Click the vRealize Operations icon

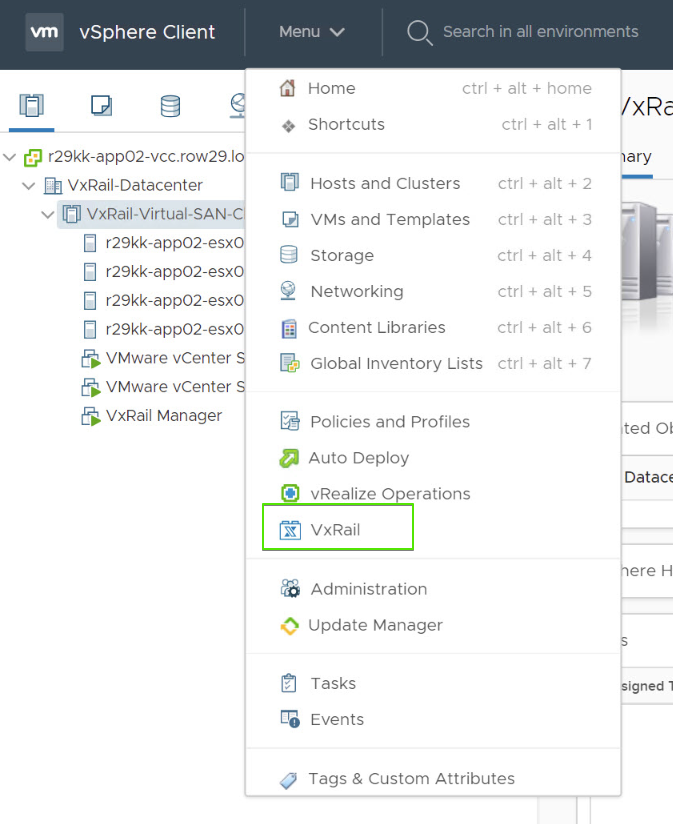coord(290,493)
